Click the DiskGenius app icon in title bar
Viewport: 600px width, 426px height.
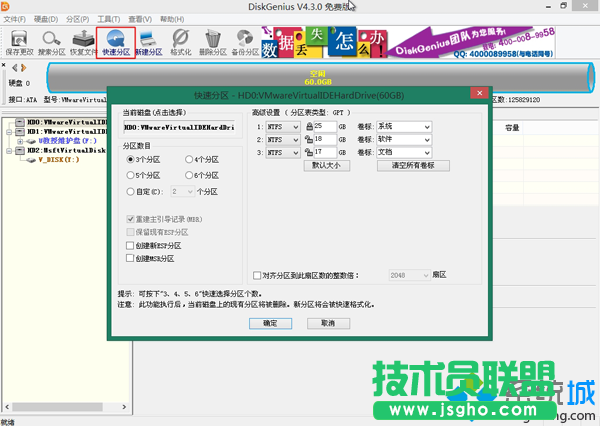(x=5, y=6)
